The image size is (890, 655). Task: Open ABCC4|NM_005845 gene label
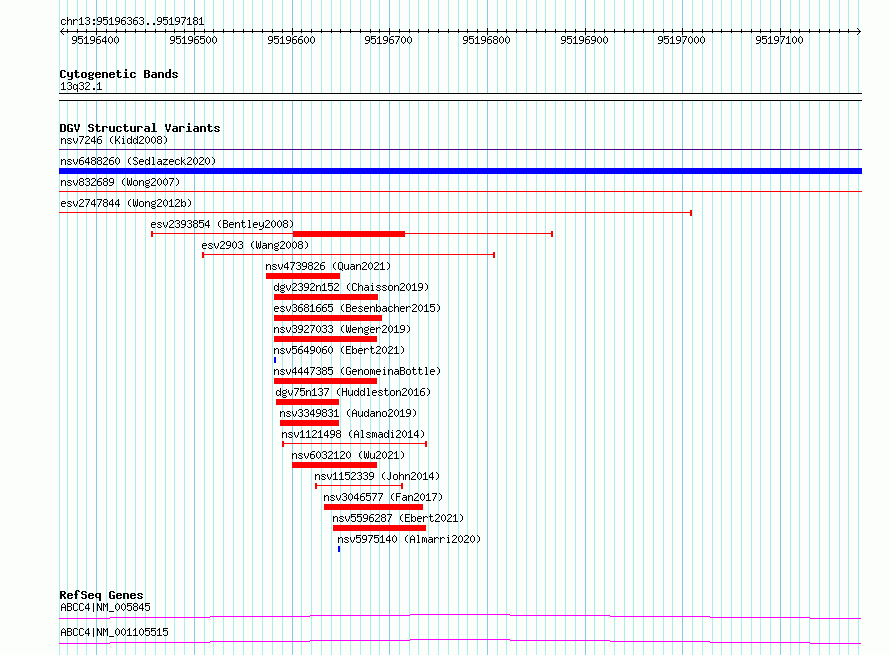pyautogui.click(x=106, y=607)
